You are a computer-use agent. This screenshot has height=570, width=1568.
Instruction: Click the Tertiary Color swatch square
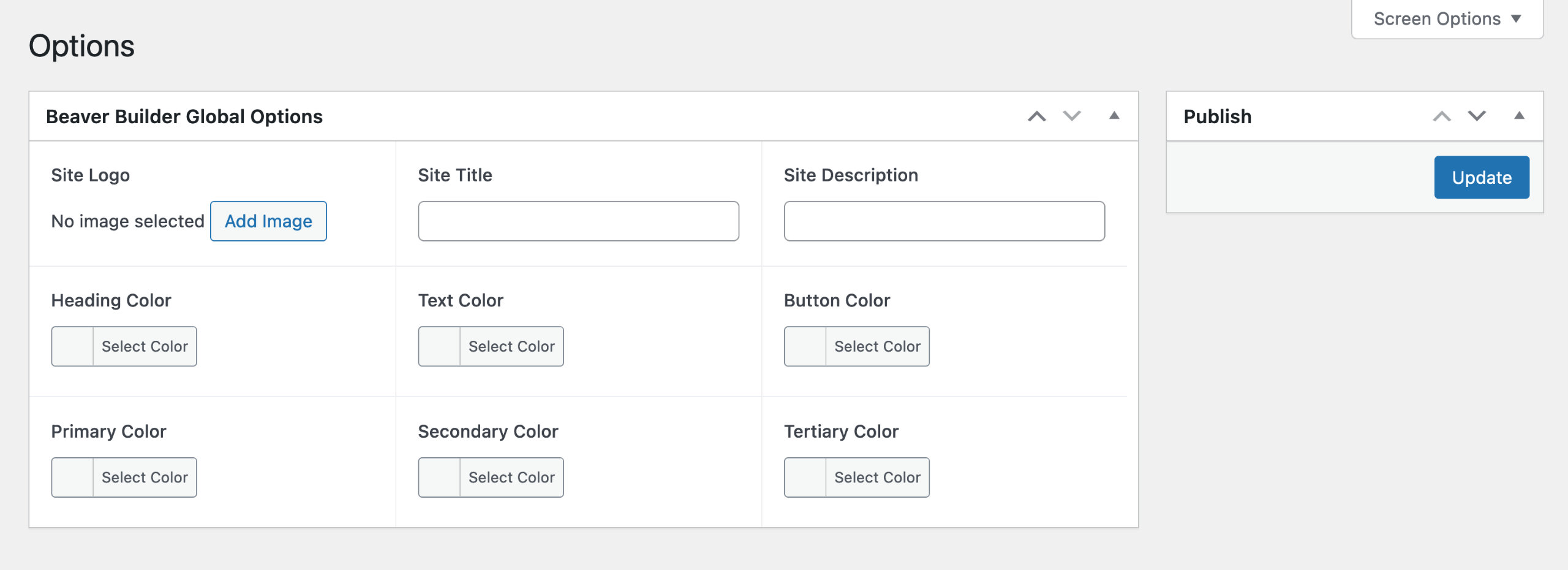coord(806,477)
